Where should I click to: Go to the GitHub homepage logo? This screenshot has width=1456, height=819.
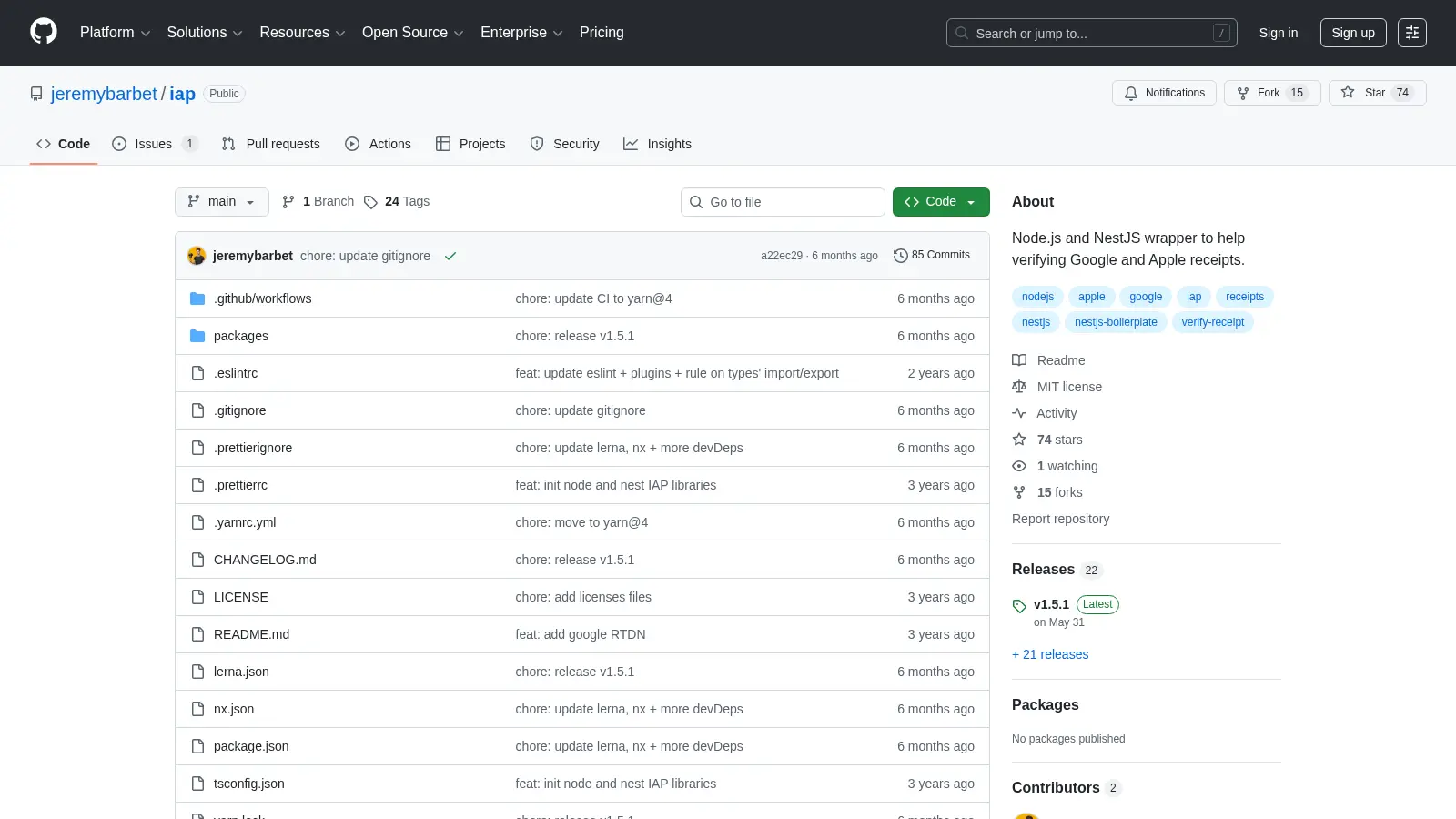pos(44,32)
